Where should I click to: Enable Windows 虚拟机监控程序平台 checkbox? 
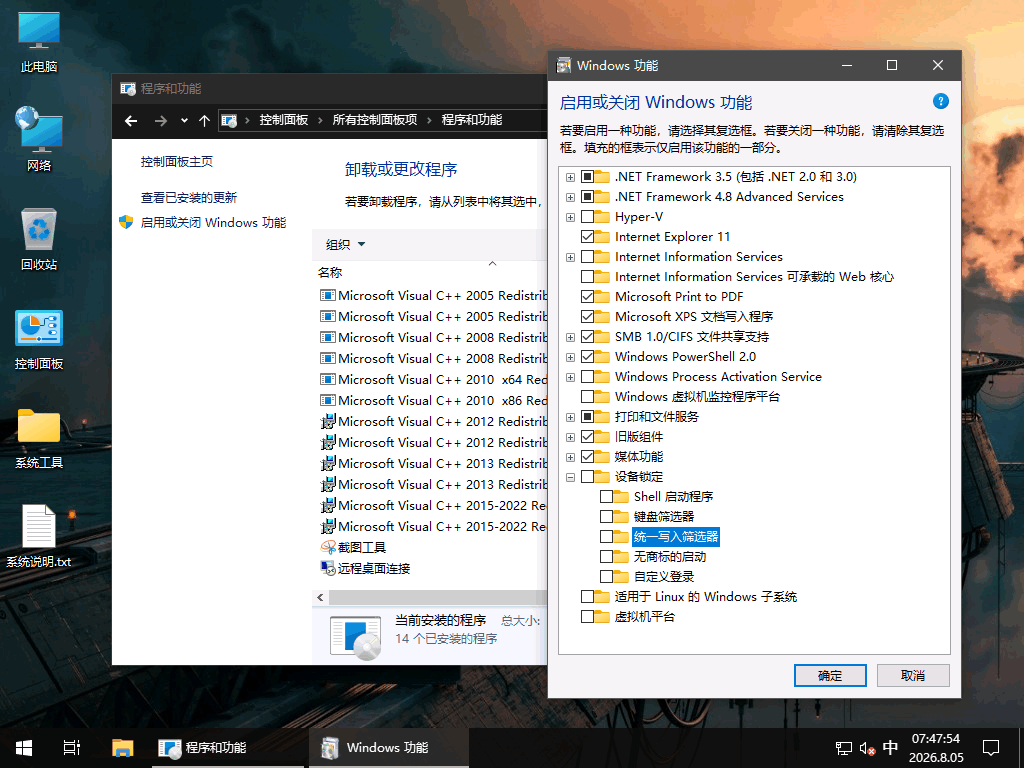click(x=587, y=396)
